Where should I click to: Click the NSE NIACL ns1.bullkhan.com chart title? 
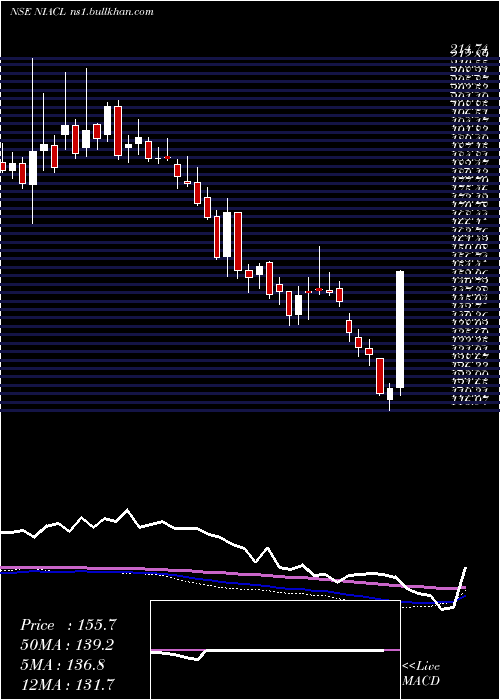pos(82,12)
